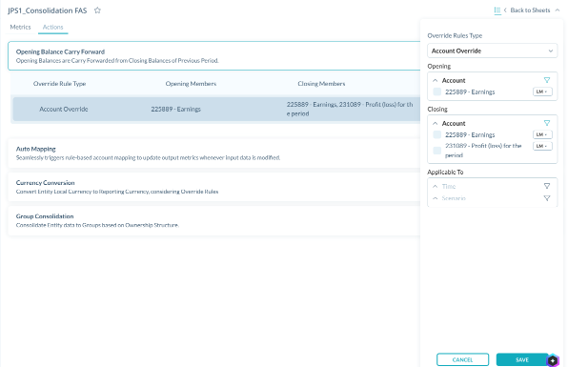Click the Cancel button

[x=463, y=360]
